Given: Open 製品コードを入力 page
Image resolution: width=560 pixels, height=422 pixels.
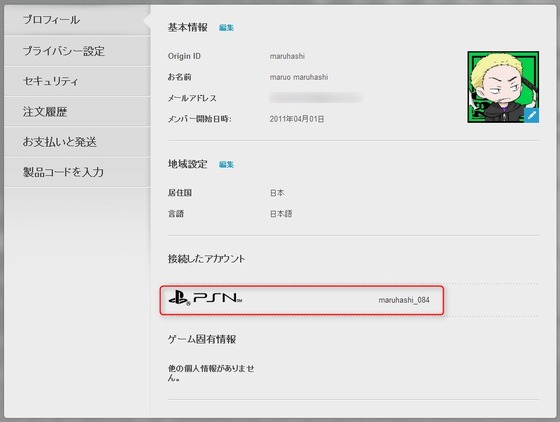Looking at the screenshot, I should click(x=77, y=172).
